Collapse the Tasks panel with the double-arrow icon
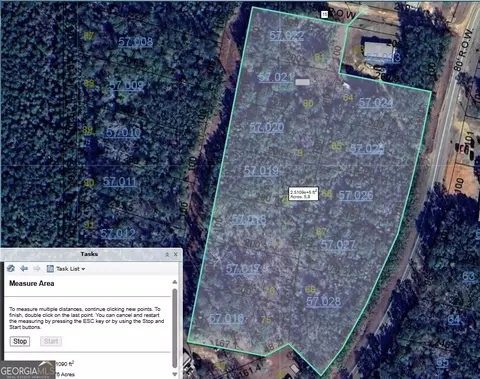The width and height of the screenshot is (480, 379). pyautogui.click(x=167, y=255)
